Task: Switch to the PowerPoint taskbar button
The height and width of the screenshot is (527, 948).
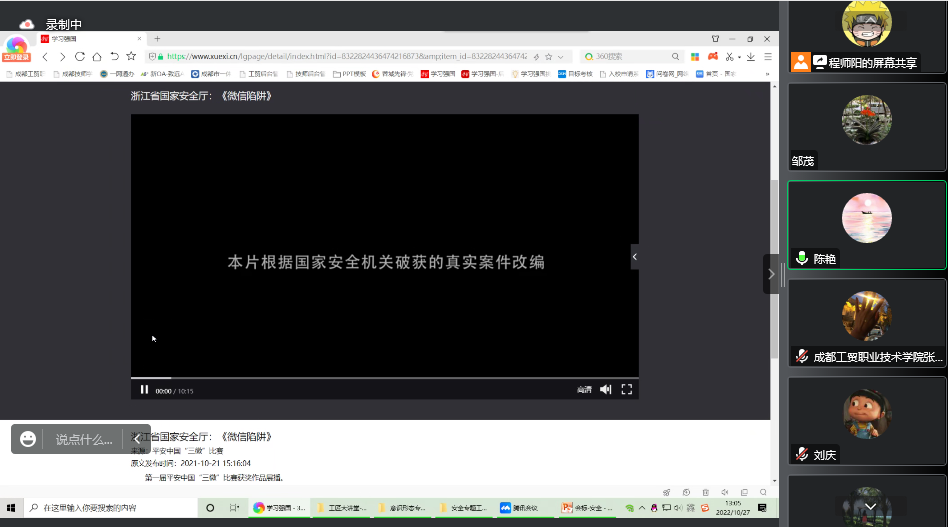Action: (x=586, y=508)
